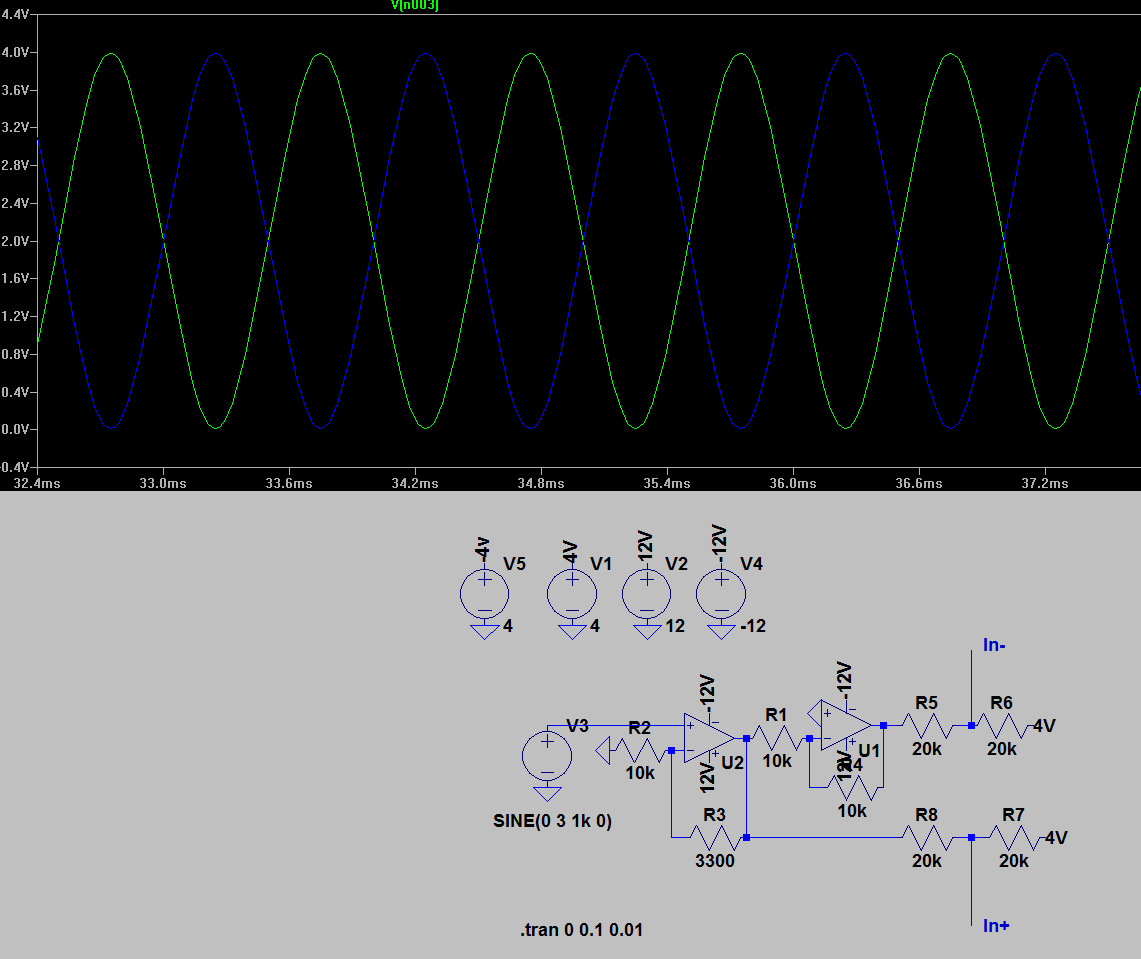The width and height of the screenshot is (1141, 959).
Task: Select resistor R2 zigzag symbol
Action: tap(640, 750)
